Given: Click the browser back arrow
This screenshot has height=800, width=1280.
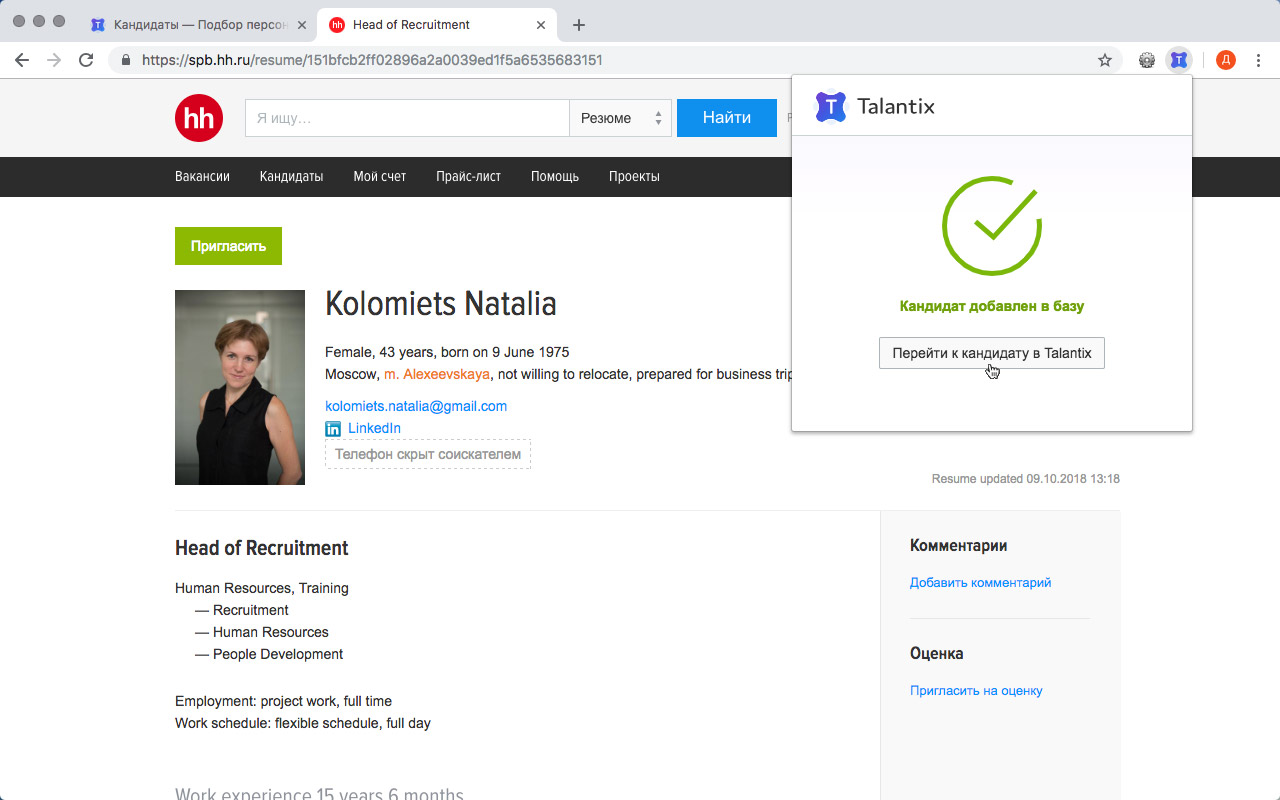Looking at the screenshot, I should click(x=22, y=60).
